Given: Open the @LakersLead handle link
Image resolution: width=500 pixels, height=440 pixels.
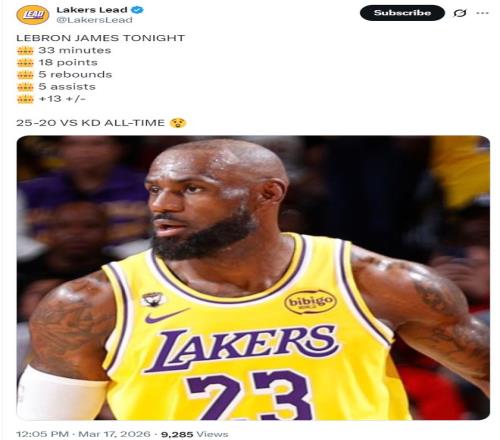Looking at the screenshot, I should click(94, 20).
